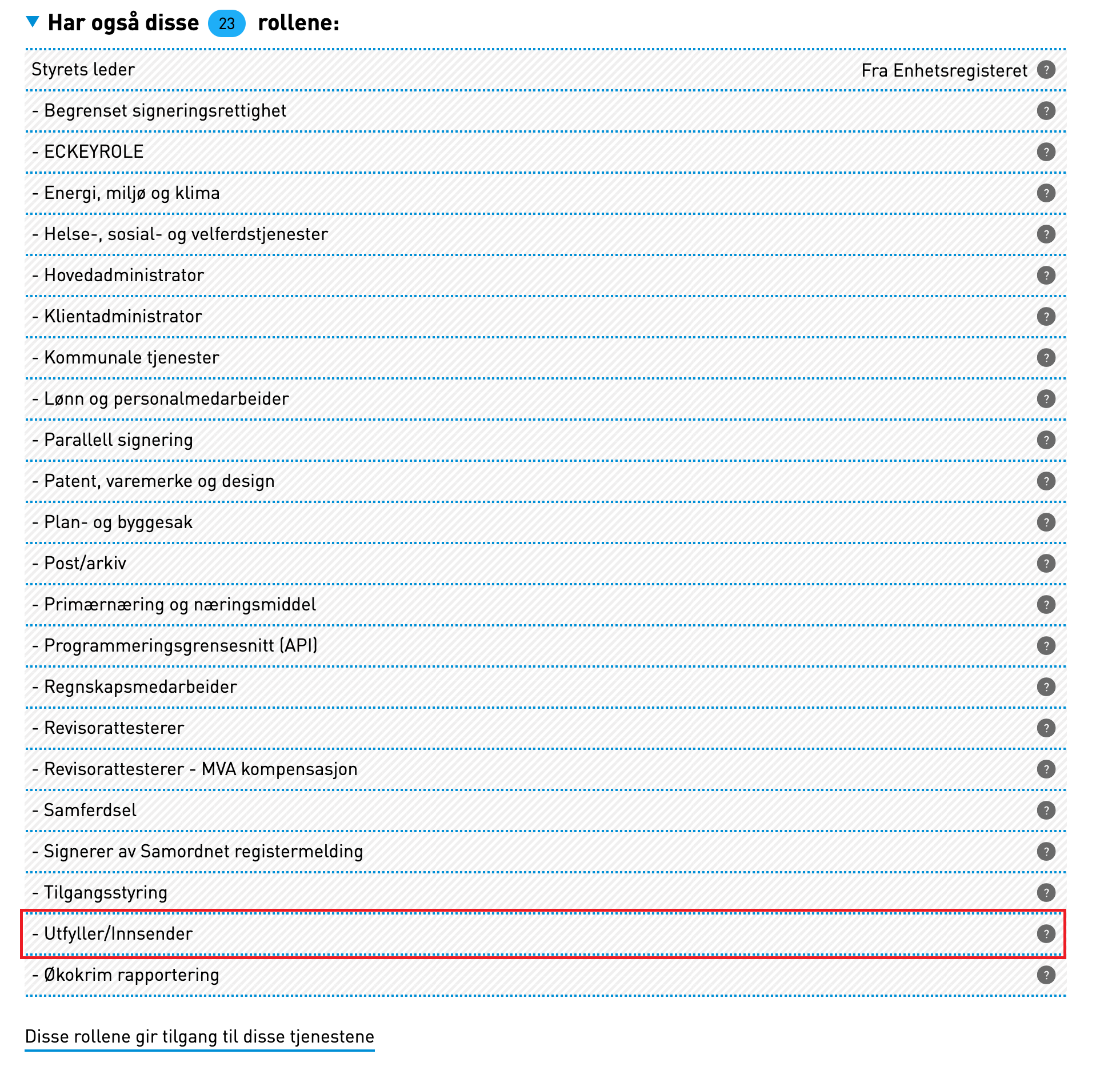Click help icon beside Hovedadministrator
Image resolution: width=1120 pixels, height=1070 pixels.
coord(1046,276)
